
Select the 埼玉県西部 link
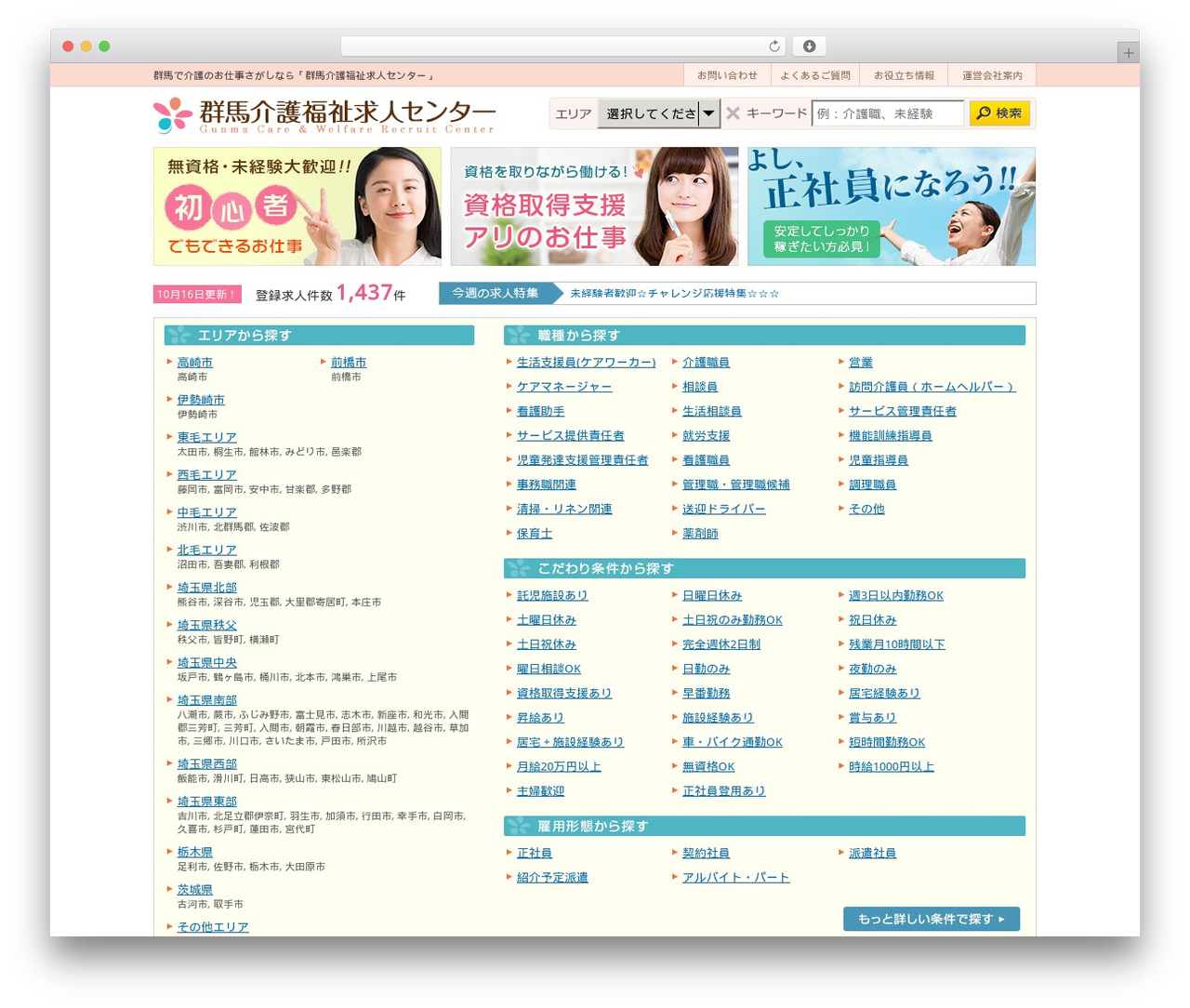click(x=206, y=763)
